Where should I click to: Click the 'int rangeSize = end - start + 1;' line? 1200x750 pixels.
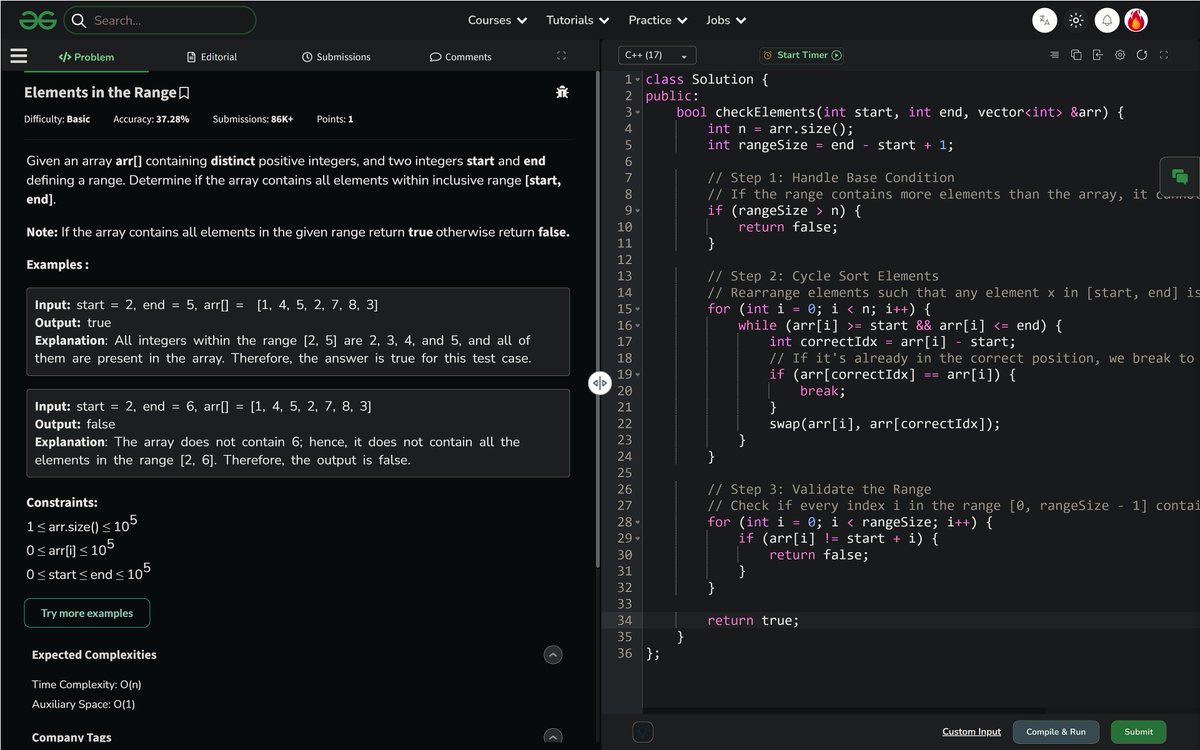(830, 145)
